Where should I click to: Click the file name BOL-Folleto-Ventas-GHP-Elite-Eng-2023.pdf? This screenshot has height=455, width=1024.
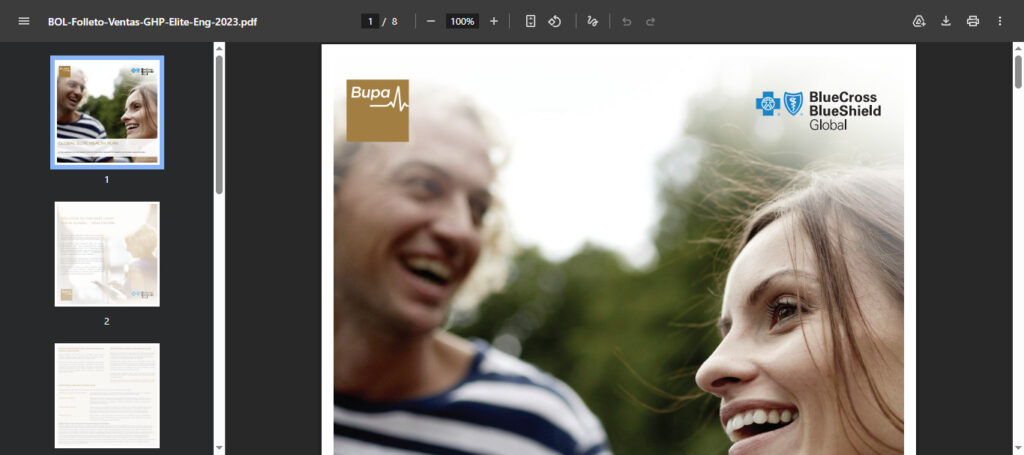152,22
